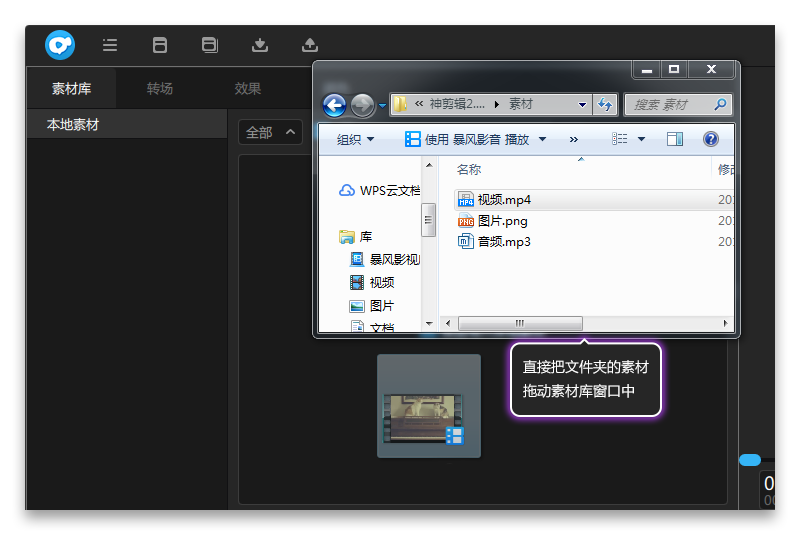Open the hamburger menu icon
Viewport: 800px width, 535px height.
point(110,45)
